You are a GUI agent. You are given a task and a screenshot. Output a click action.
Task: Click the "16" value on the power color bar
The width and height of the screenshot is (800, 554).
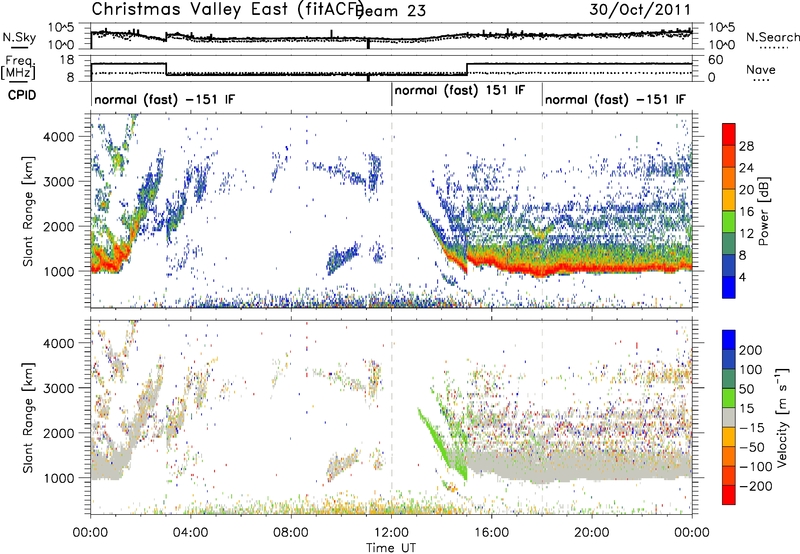click(746, 212)
